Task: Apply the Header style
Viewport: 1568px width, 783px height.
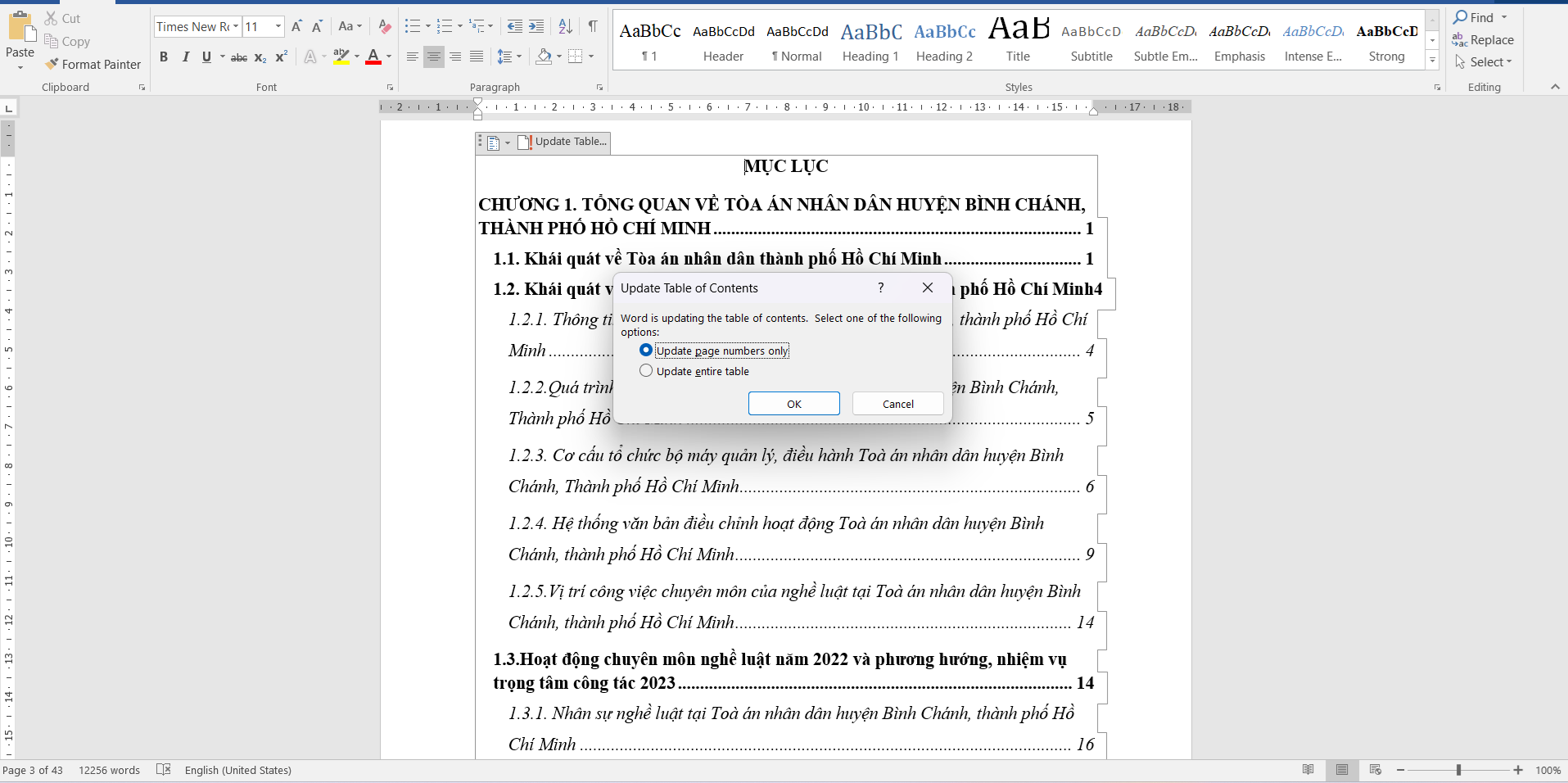Action: tap(723, 41)
